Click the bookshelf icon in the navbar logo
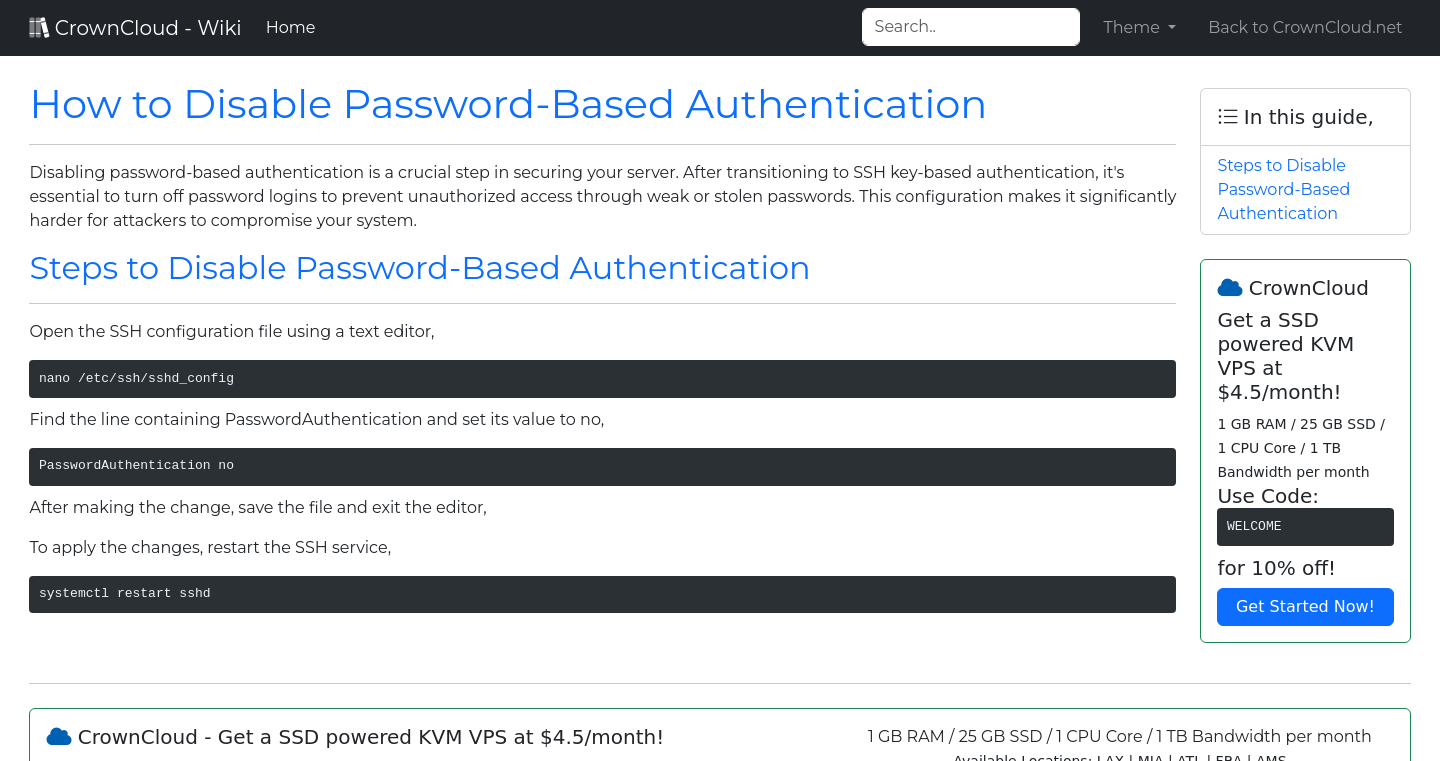This screenshot has width=1440, height=761. pos(39,26)
